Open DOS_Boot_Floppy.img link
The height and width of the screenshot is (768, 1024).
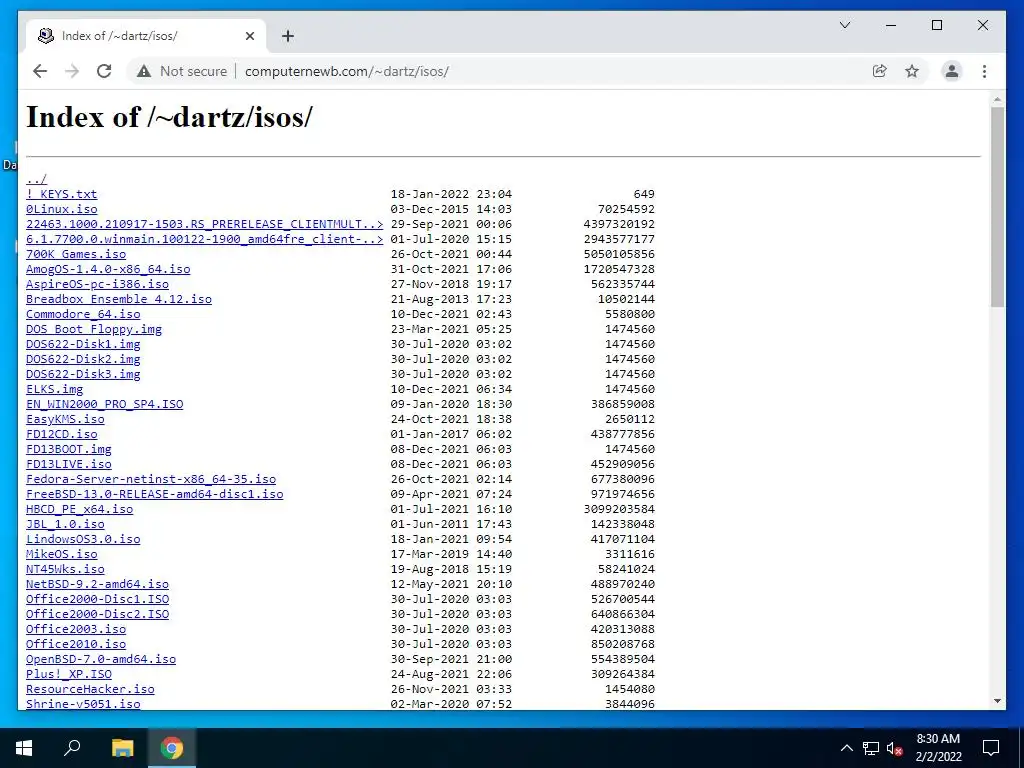click(94, 329)
